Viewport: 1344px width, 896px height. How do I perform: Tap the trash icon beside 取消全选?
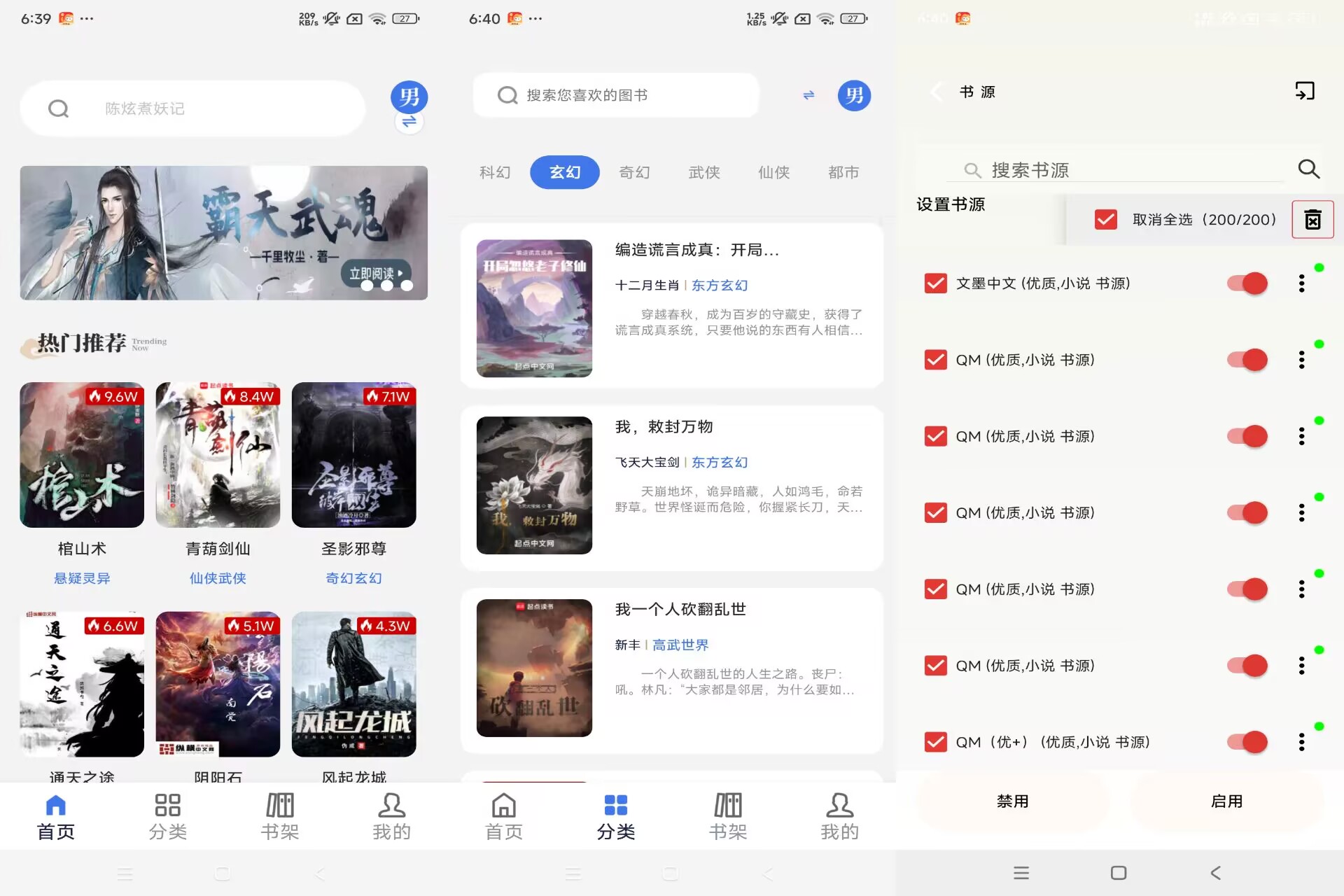[x=1312, y=219]
